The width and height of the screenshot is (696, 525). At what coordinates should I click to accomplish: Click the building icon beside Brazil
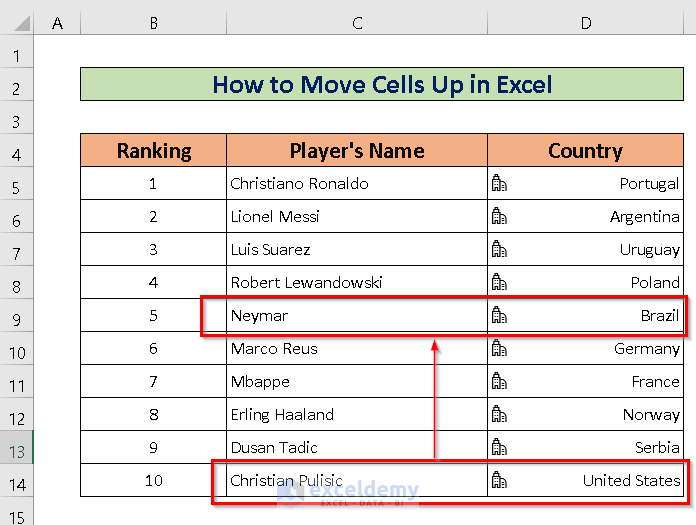point(499,315)
